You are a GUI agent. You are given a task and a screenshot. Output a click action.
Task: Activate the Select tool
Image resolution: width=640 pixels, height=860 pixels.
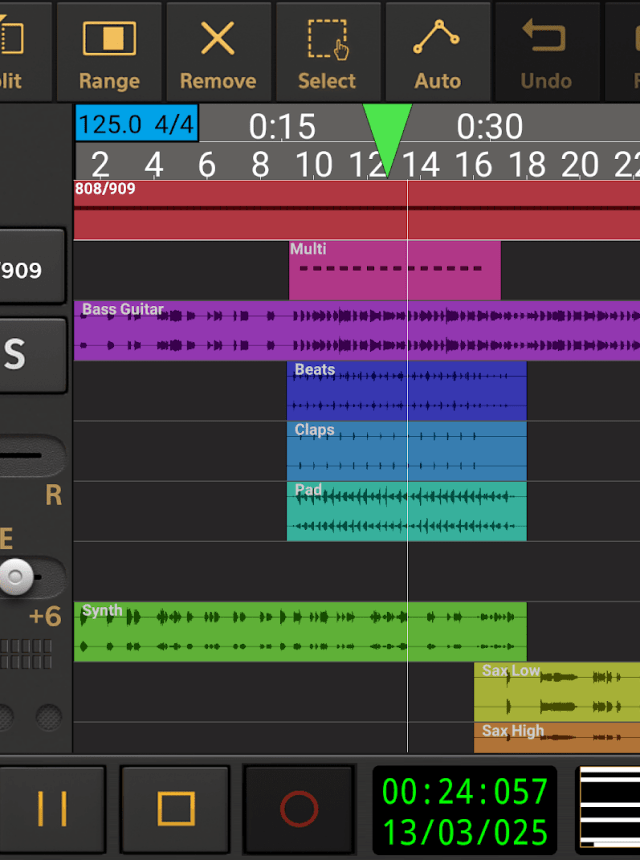click(327, 51)
